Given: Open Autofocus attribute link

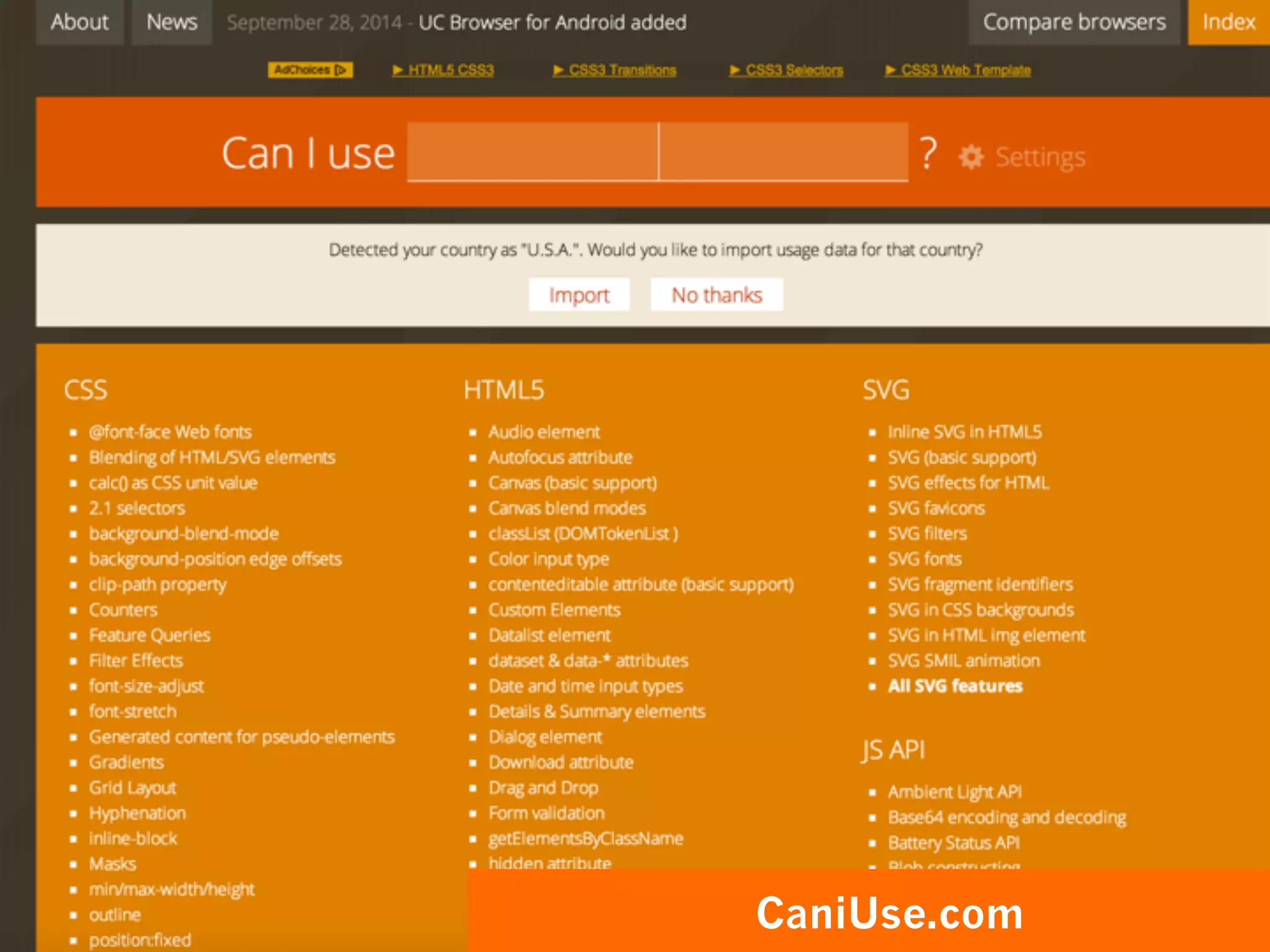Looking at the screenshot, I should (560, 457).
